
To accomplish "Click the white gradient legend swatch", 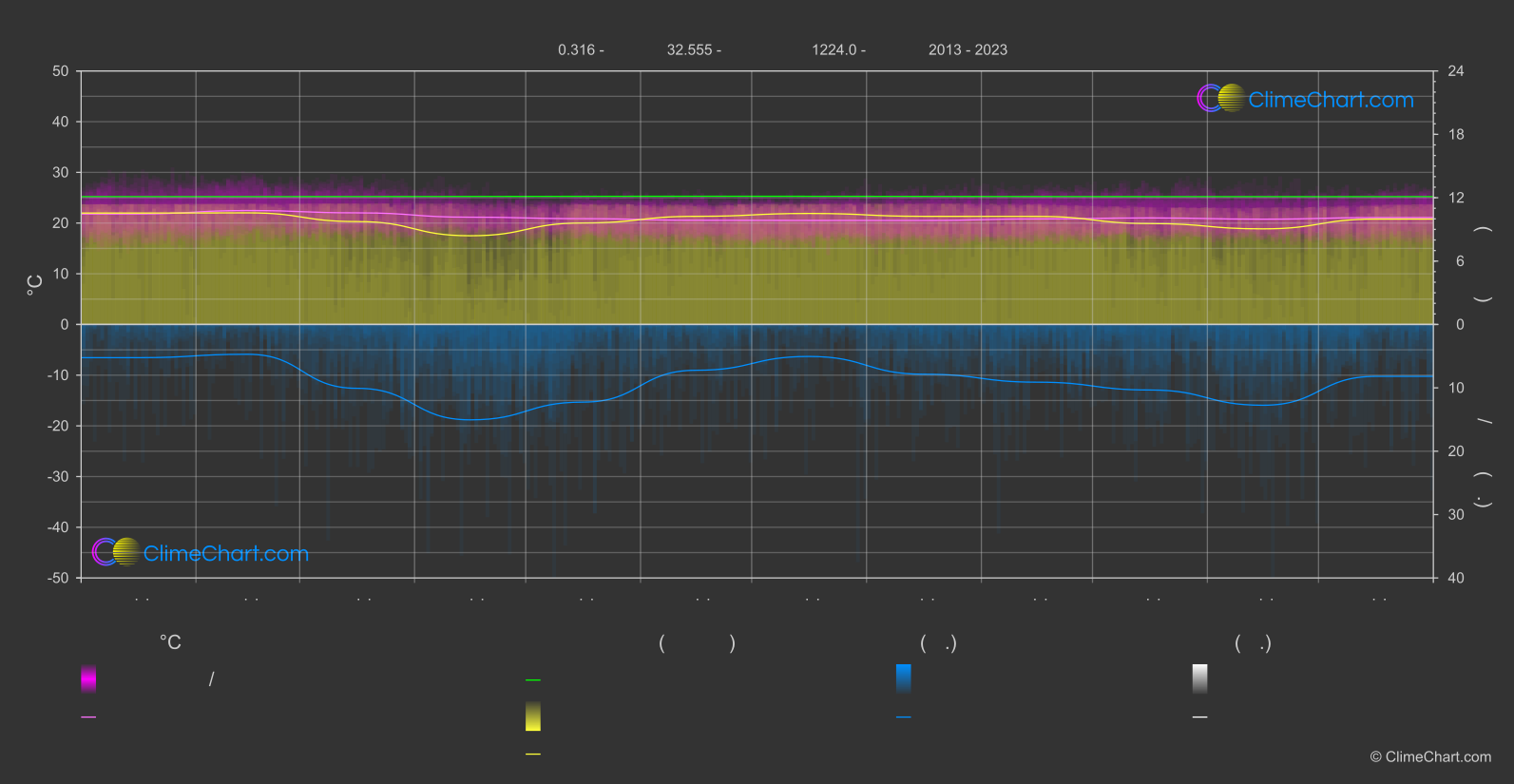I will click(x=1200, y=679).
